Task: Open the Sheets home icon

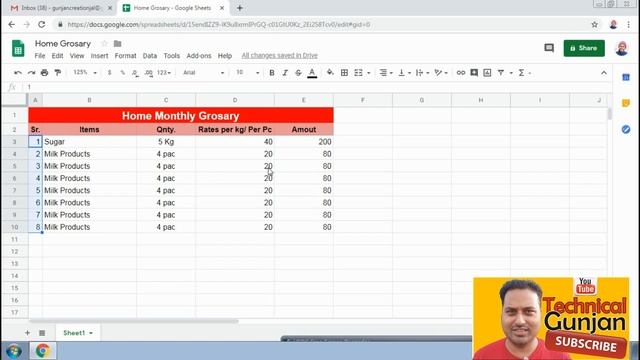Action: tap(18, 48)
